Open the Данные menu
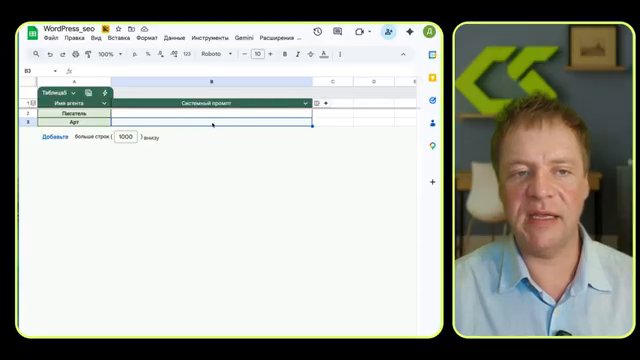This screenshot has height=360, width=640. click(x=174, y=38)
